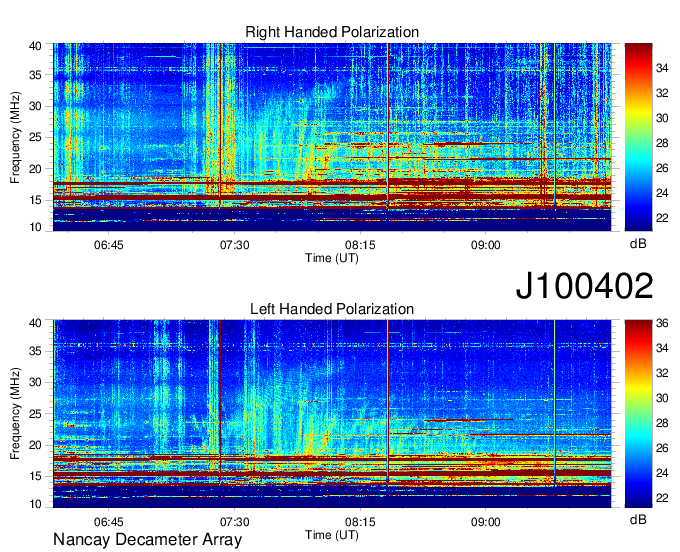Click the 40 MHz tick label of left-handed plot

[x=35, y=323]
